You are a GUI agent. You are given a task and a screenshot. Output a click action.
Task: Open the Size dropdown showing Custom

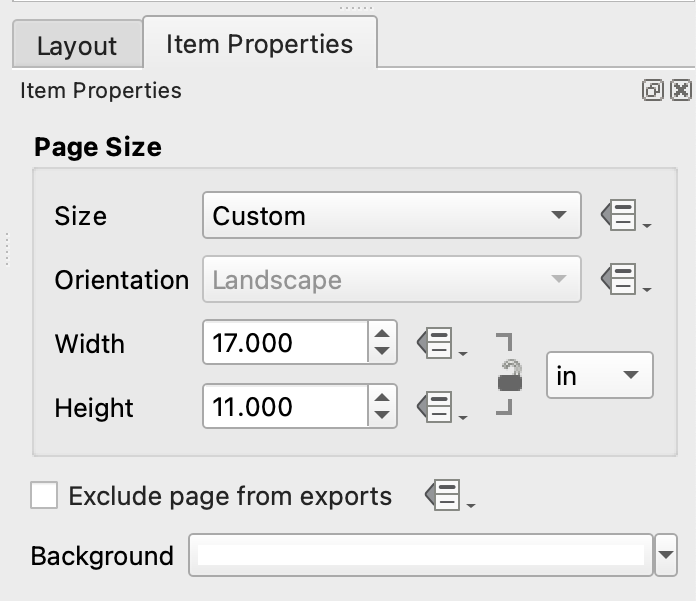click(x=391, y=216)
